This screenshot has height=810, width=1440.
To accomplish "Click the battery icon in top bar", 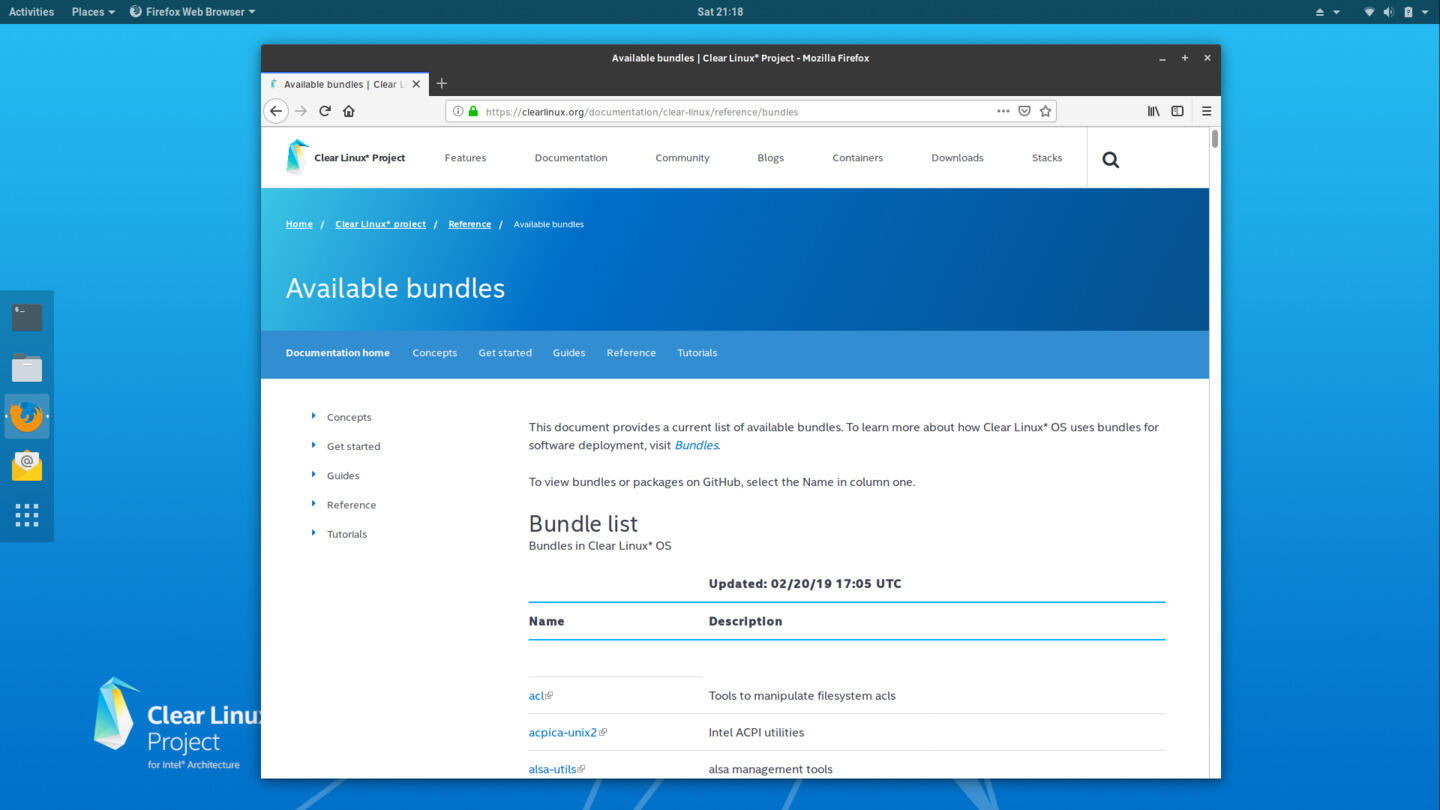I will [1408, 12].
